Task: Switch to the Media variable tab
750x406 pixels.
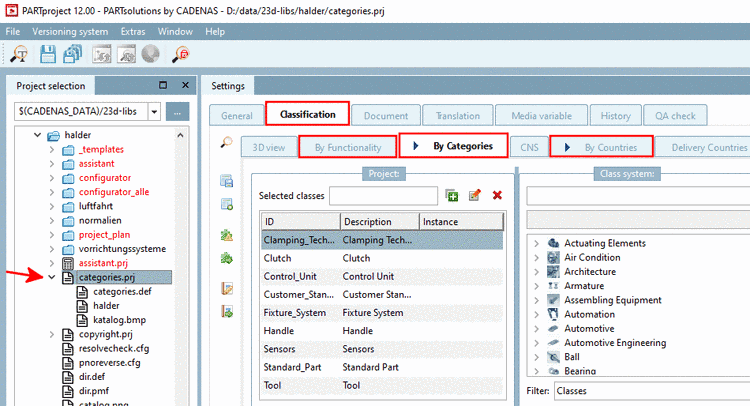Action: point(541,116)
